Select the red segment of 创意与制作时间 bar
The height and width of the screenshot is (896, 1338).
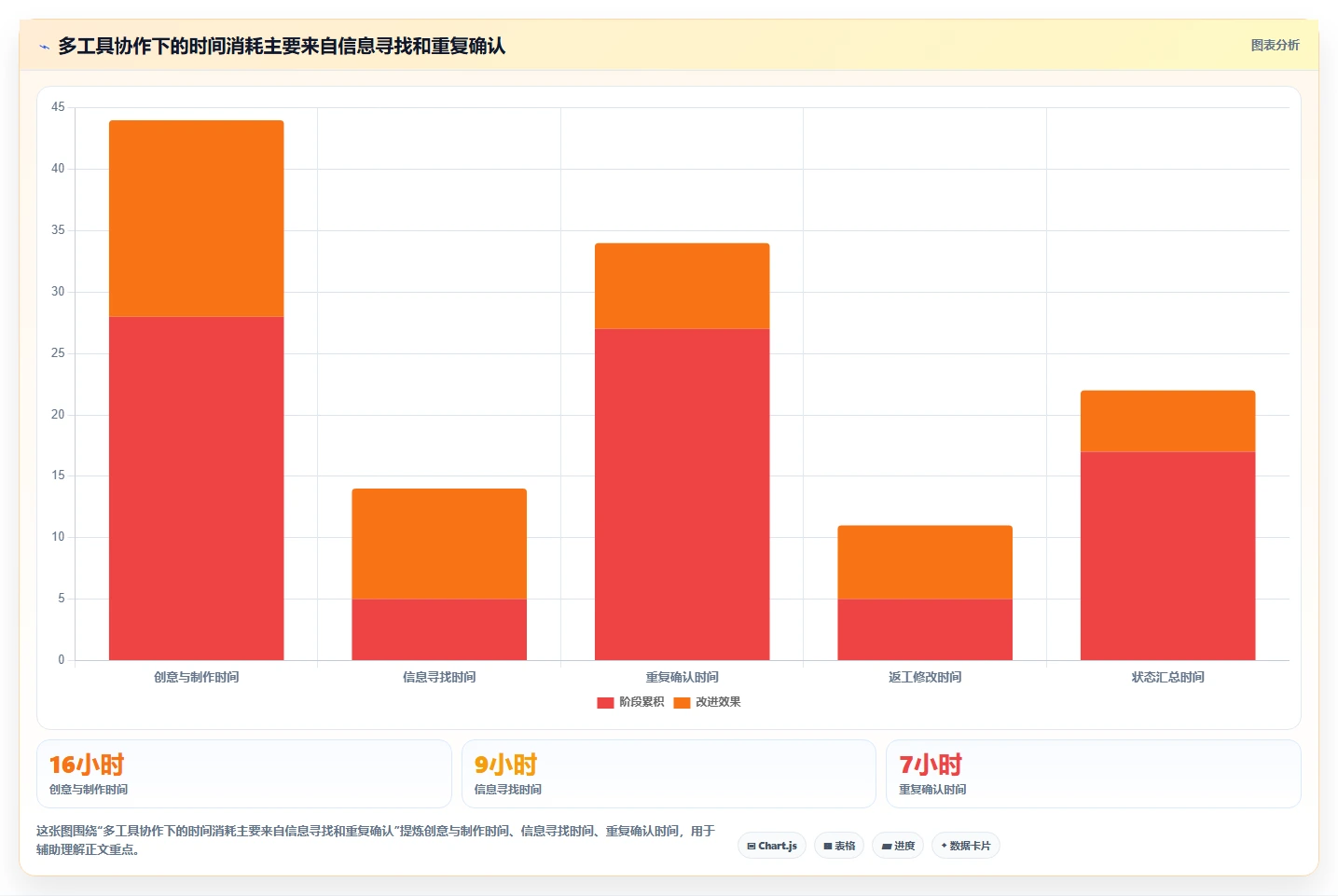pos(196,489)
